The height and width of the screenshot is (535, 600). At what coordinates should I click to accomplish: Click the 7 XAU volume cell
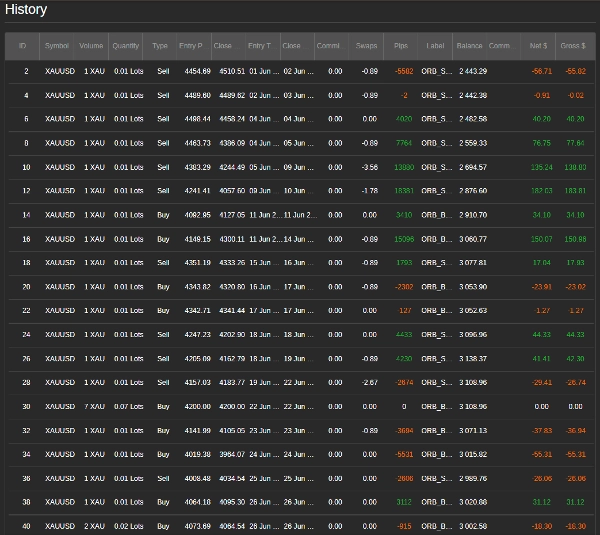point(94,407)
